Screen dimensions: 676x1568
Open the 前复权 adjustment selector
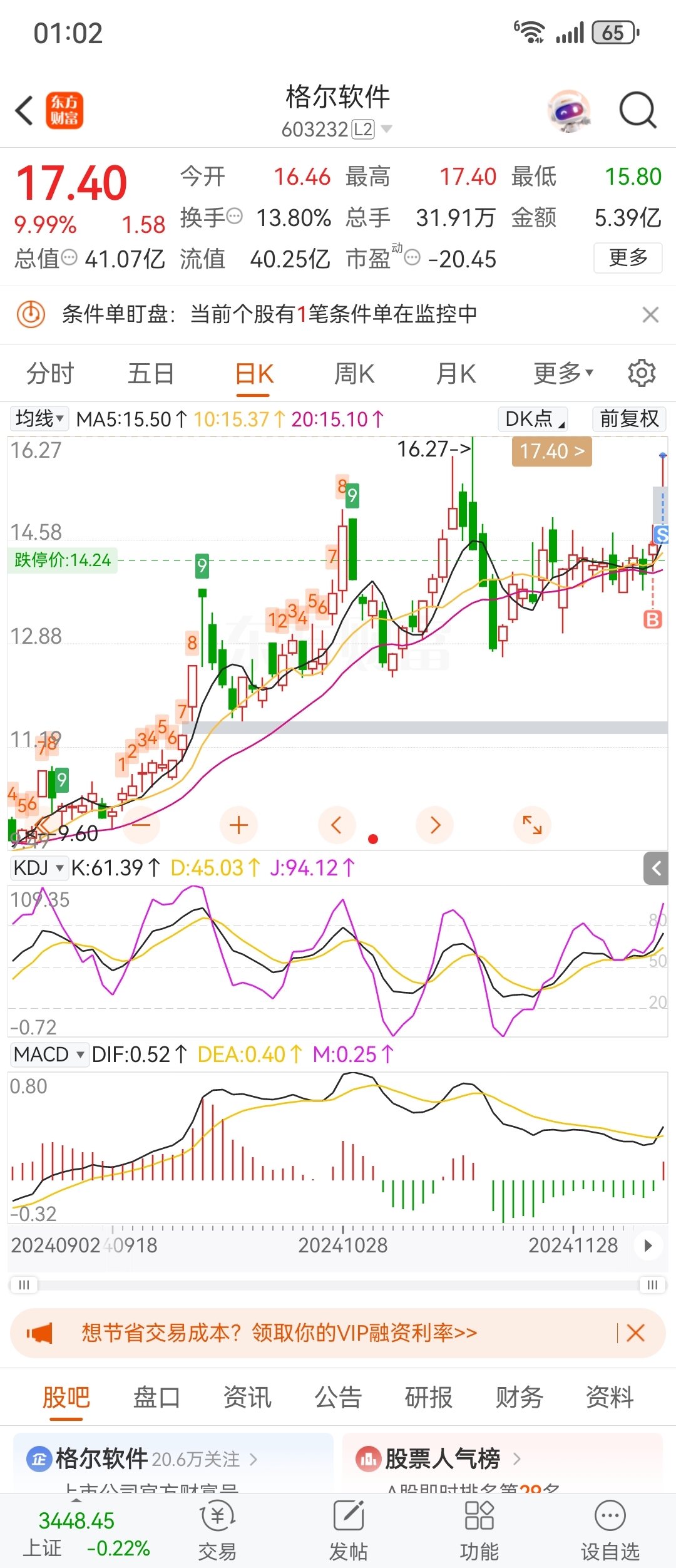[x=629, y=418]
